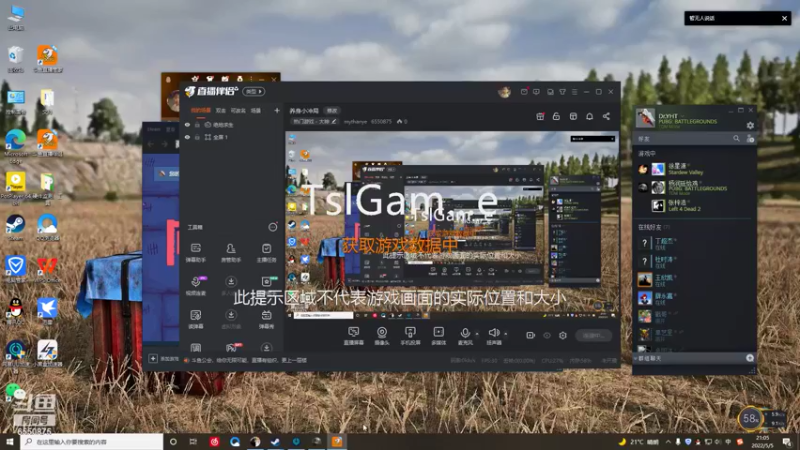The width and height of the screenshot is (800, 450).
Task: Open friend playing Left 4 Dead 2
Action: pos(695,206)
